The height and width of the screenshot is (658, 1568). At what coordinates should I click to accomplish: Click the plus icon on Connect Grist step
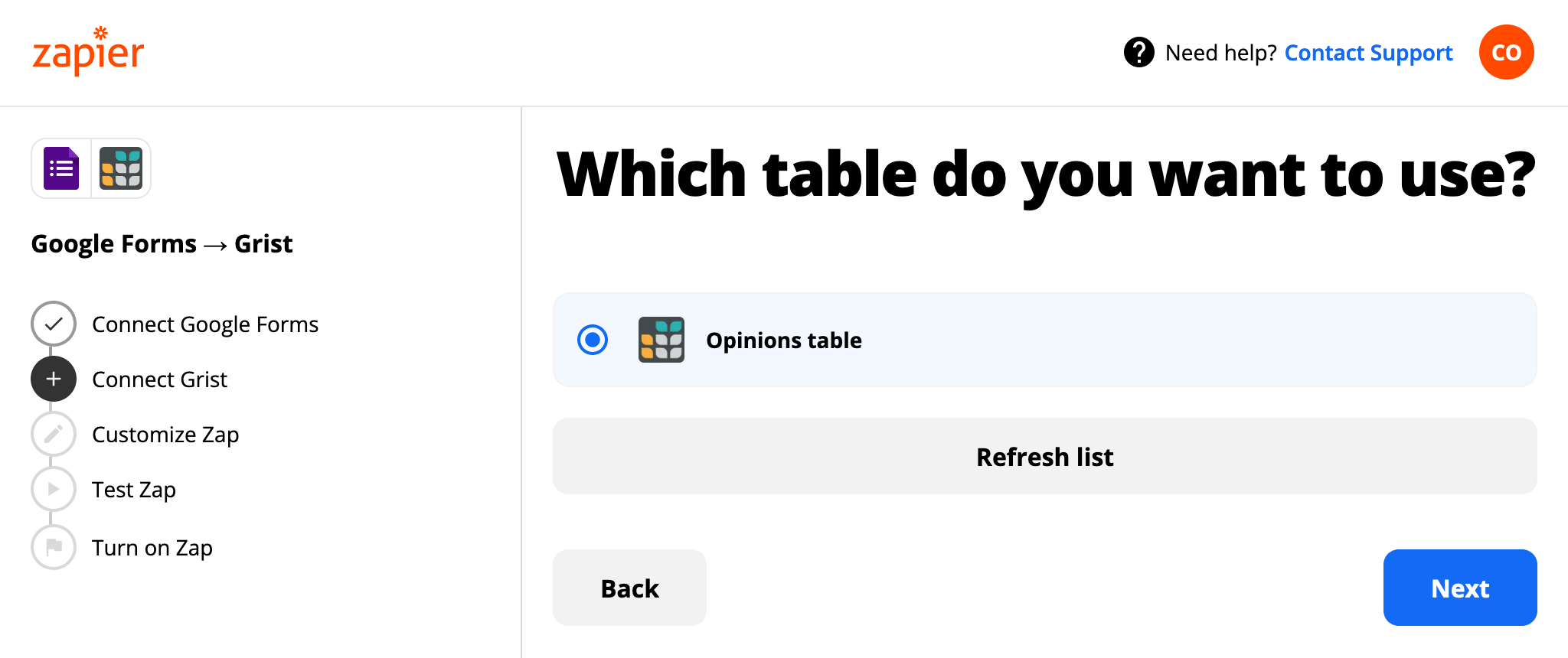click(x=53, y=379)
